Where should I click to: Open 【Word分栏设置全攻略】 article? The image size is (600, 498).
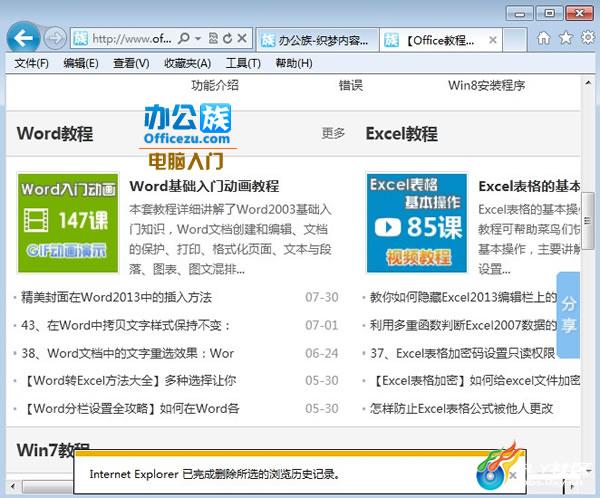click(x=130, y=408)
